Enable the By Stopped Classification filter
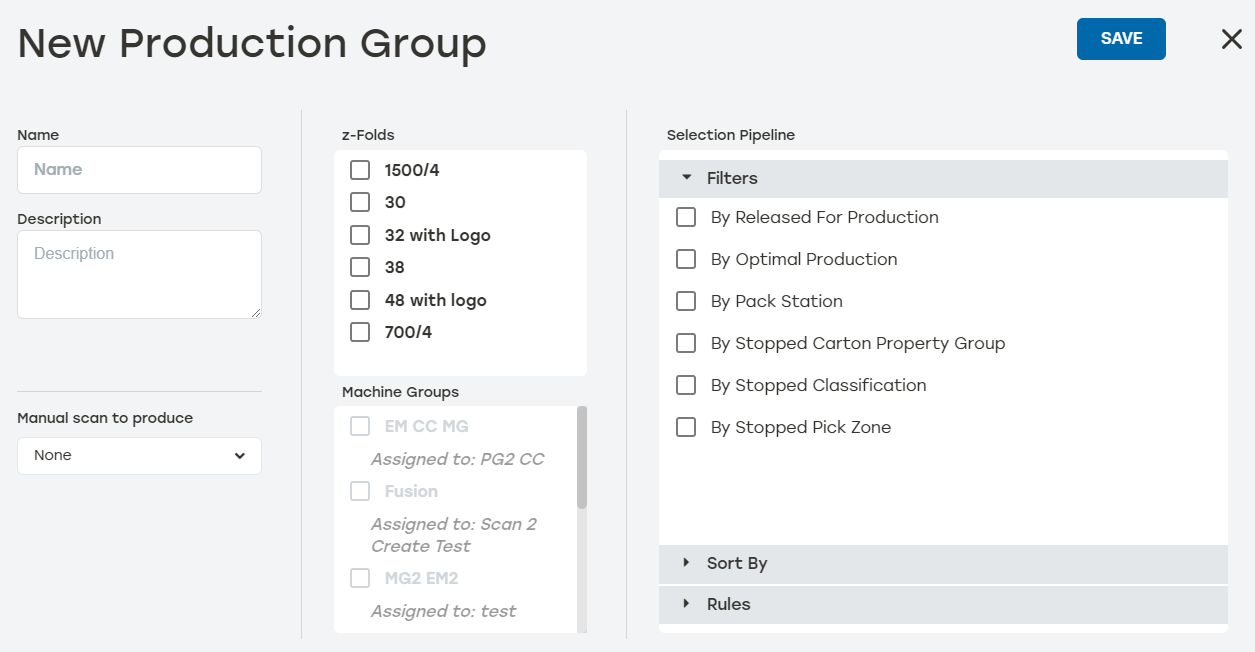This screenshot has height=652, width=1255. point(686,385)
